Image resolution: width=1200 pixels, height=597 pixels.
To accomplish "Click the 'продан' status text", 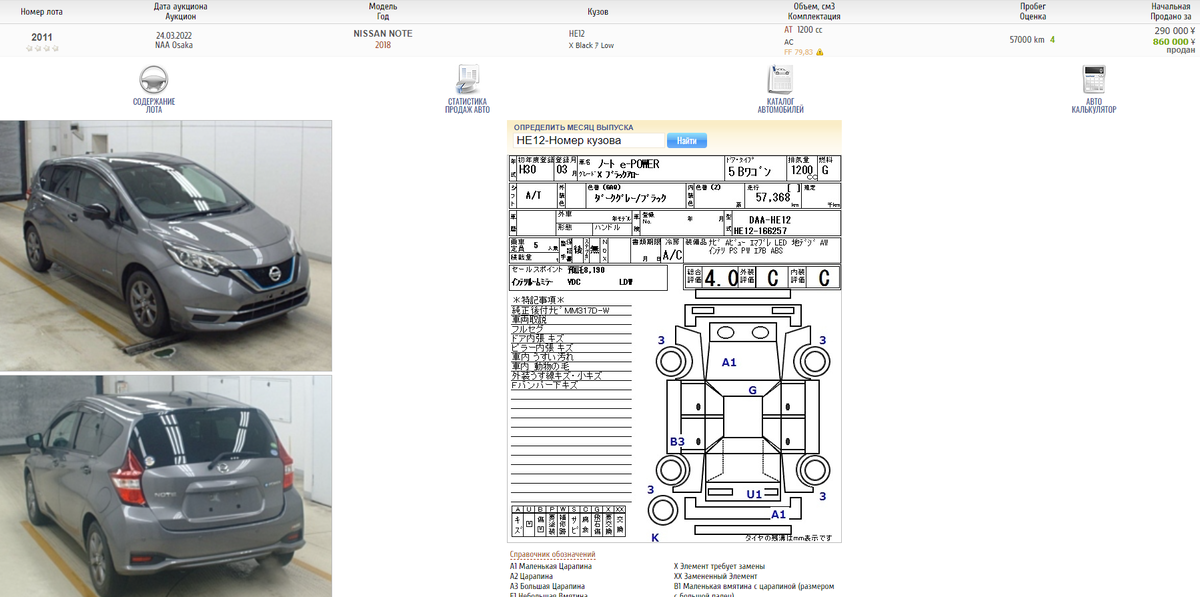I will 1181,52.
